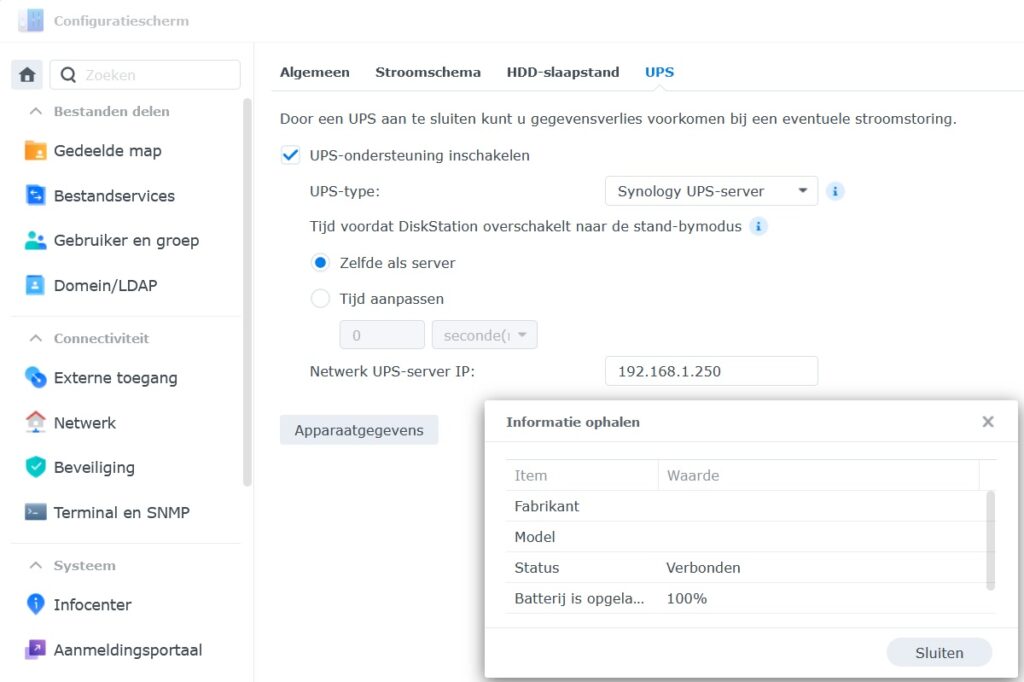Open Externe toegang settings

(115, 378)
